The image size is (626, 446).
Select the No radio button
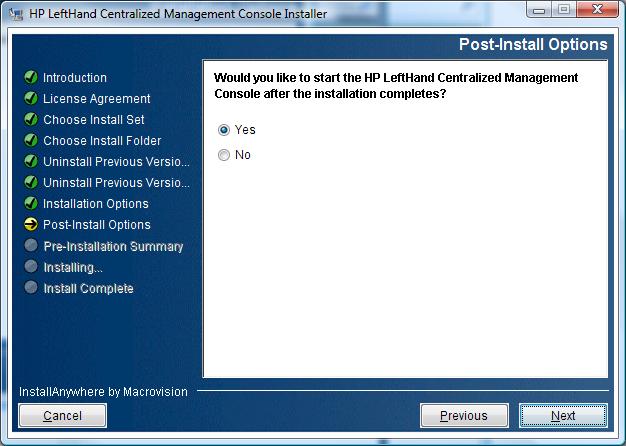224,155
